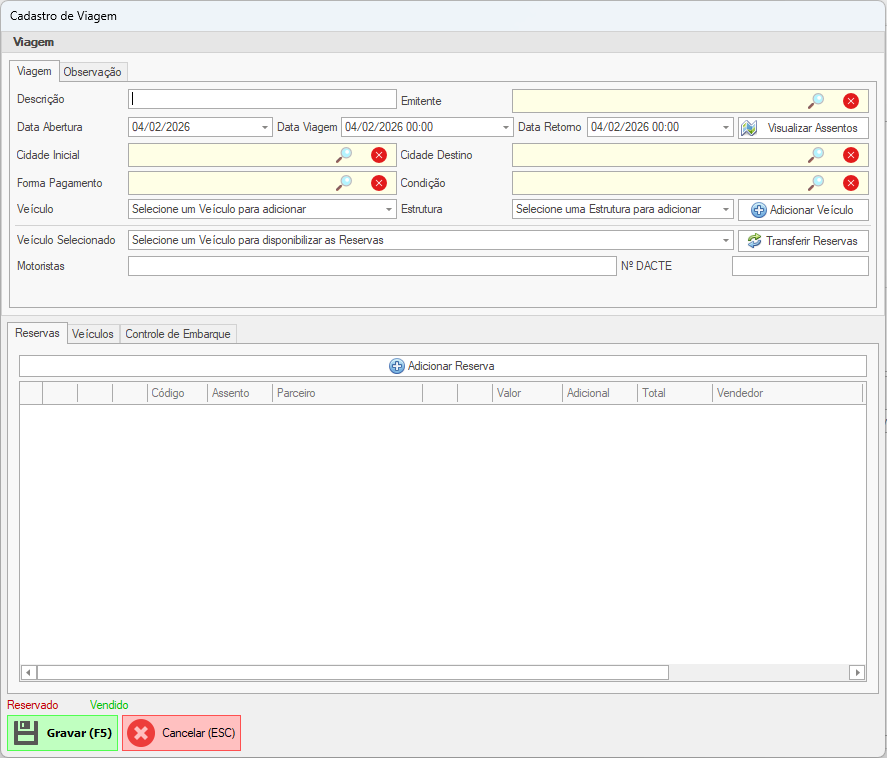Switch to the Observação tab
The width and height of the screenshot is (887, 758).
point(92,72)
